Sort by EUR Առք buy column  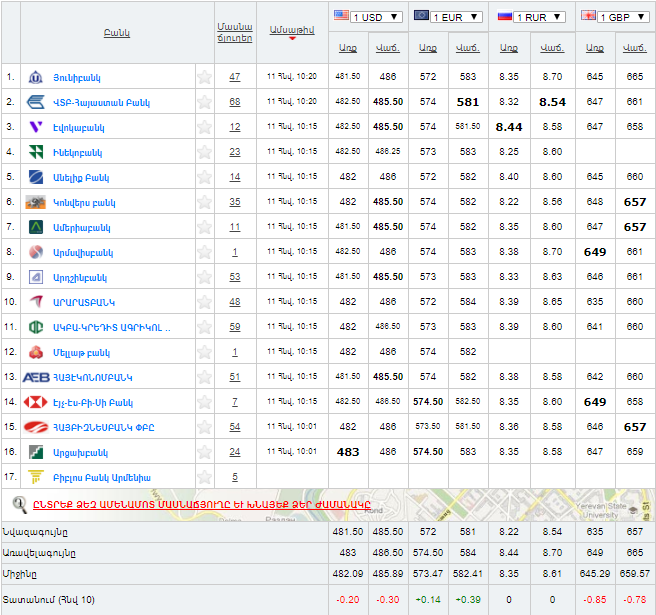(x=428, y=48)
